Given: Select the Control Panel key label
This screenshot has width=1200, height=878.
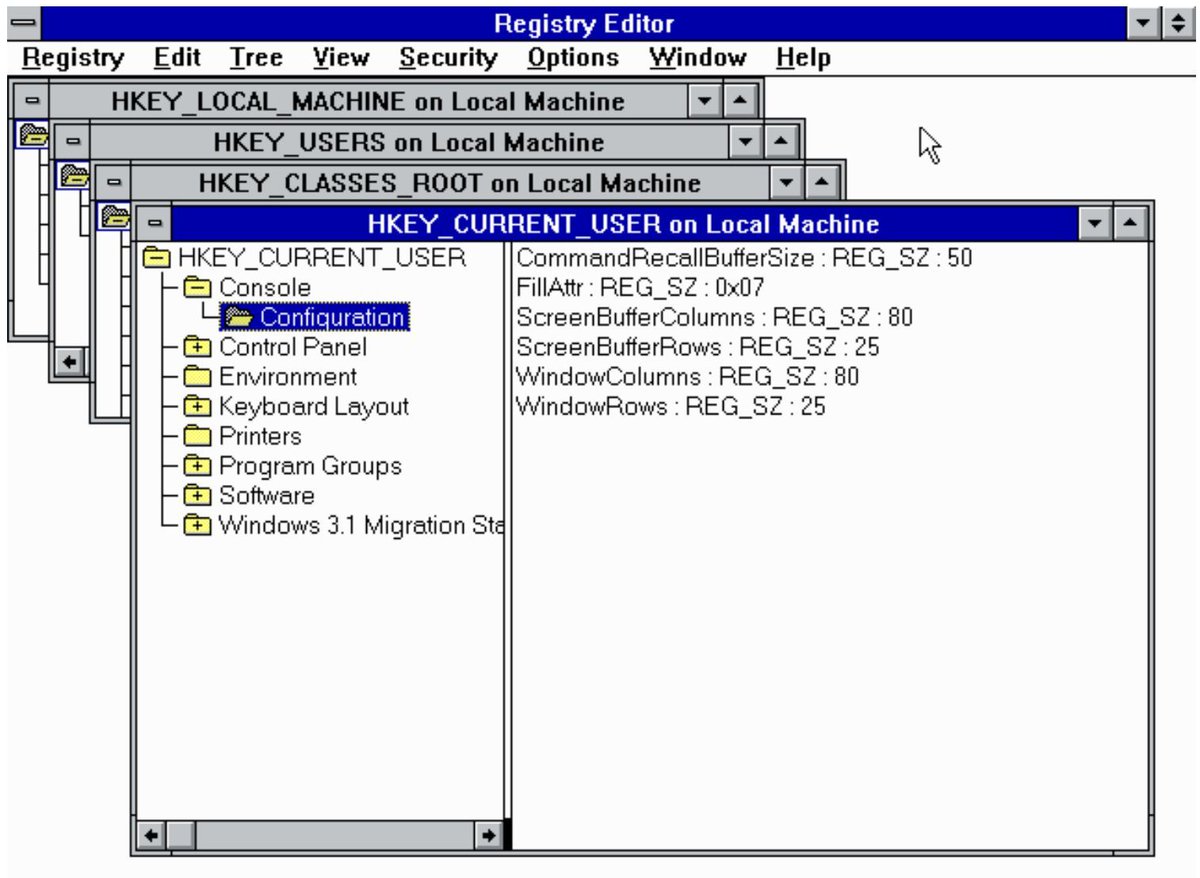Looking at the screenshot, I should [x=293, y=348].
